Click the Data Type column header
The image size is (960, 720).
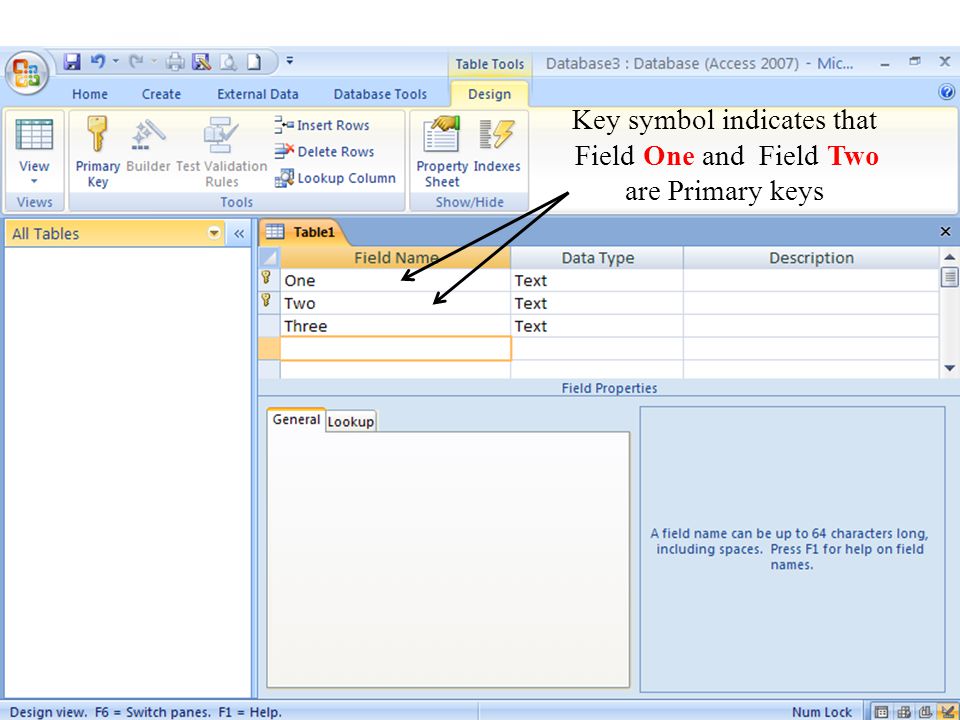point(597,258)
